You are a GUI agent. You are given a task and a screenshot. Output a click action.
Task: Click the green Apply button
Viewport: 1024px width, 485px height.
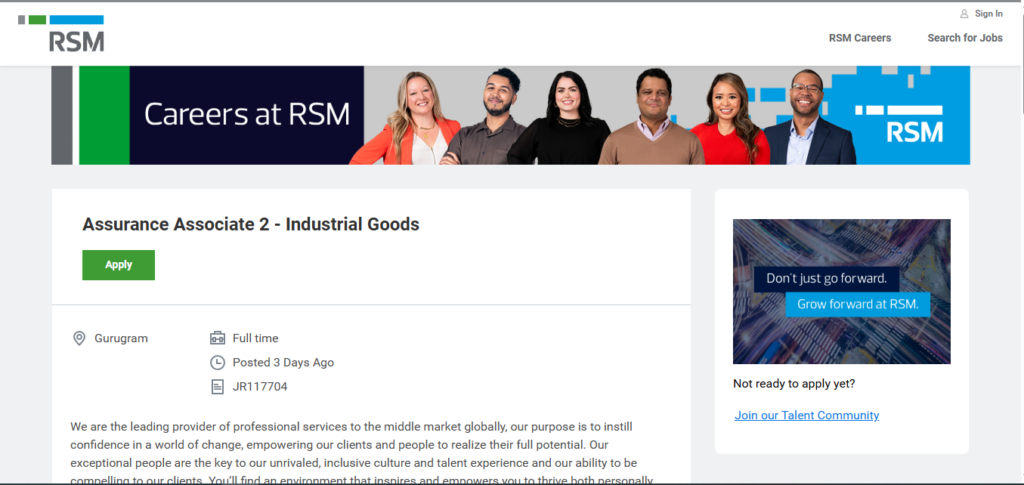[118, 265]
